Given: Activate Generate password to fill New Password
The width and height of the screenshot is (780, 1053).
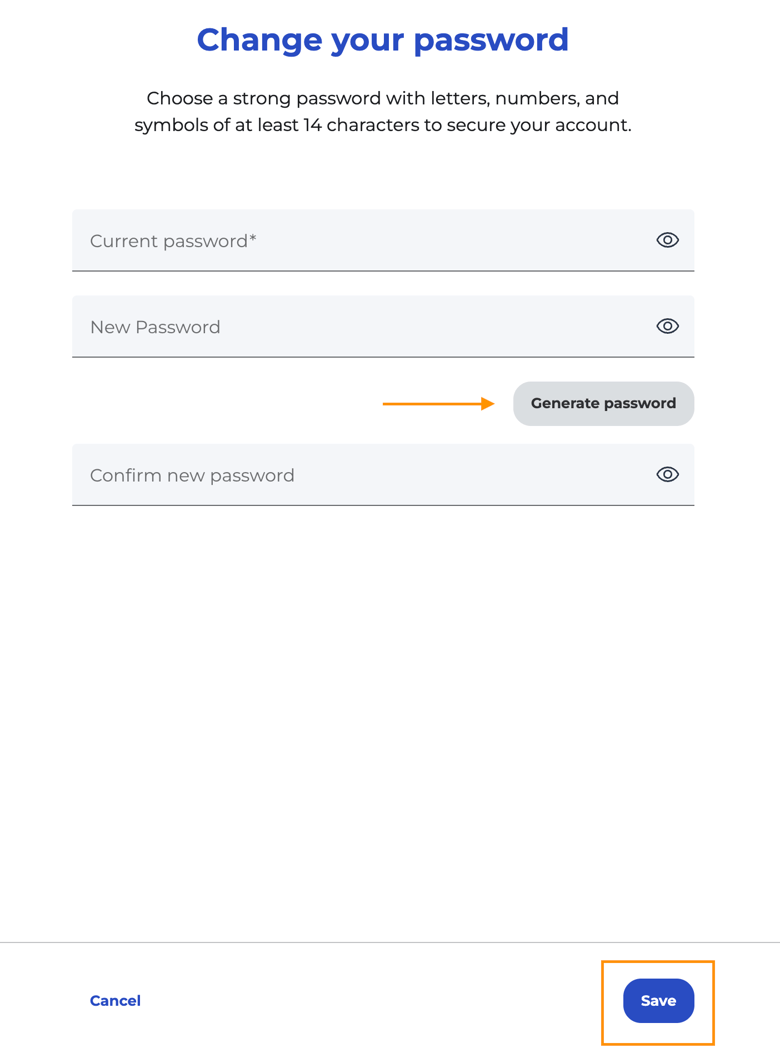Looking at the screenshot, I should coord(603,403).
